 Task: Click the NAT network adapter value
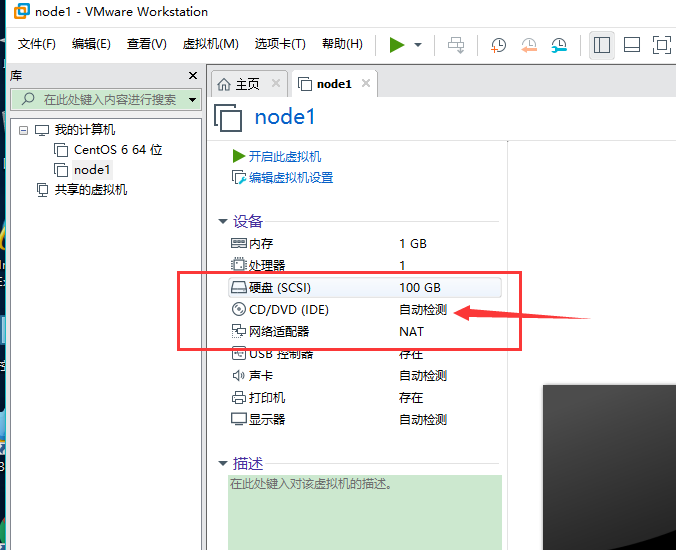point(411,331)
